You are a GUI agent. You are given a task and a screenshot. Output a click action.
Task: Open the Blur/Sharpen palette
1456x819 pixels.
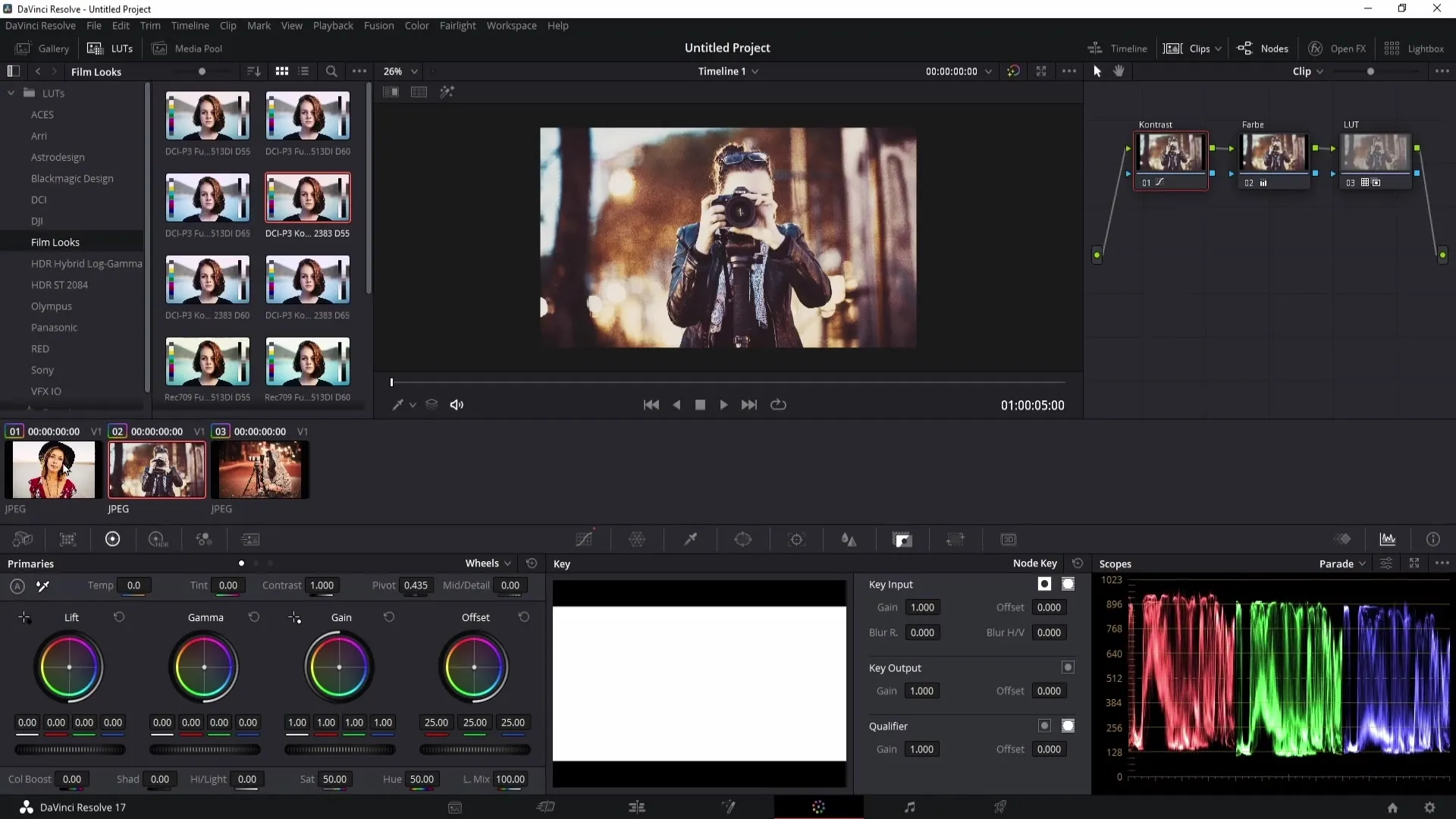coord(849,539)
